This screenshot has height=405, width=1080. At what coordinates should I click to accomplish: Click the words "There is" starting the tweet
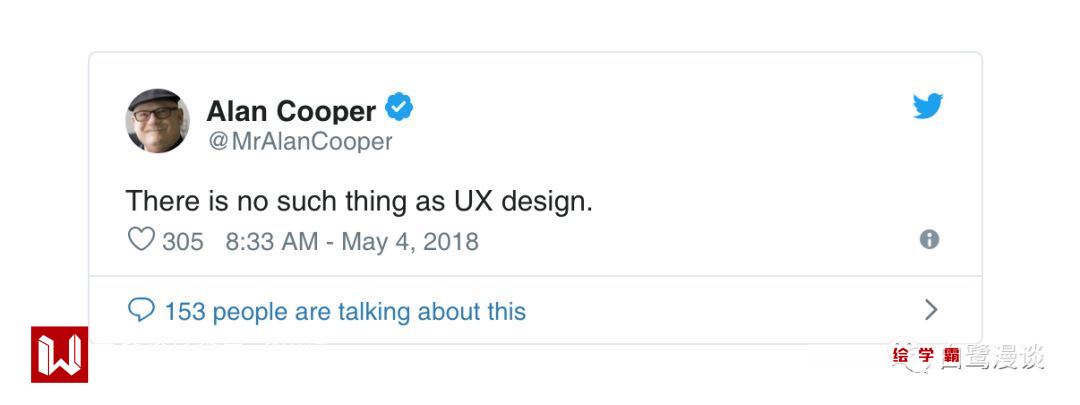pyautogui.click(x=167, y=201)
